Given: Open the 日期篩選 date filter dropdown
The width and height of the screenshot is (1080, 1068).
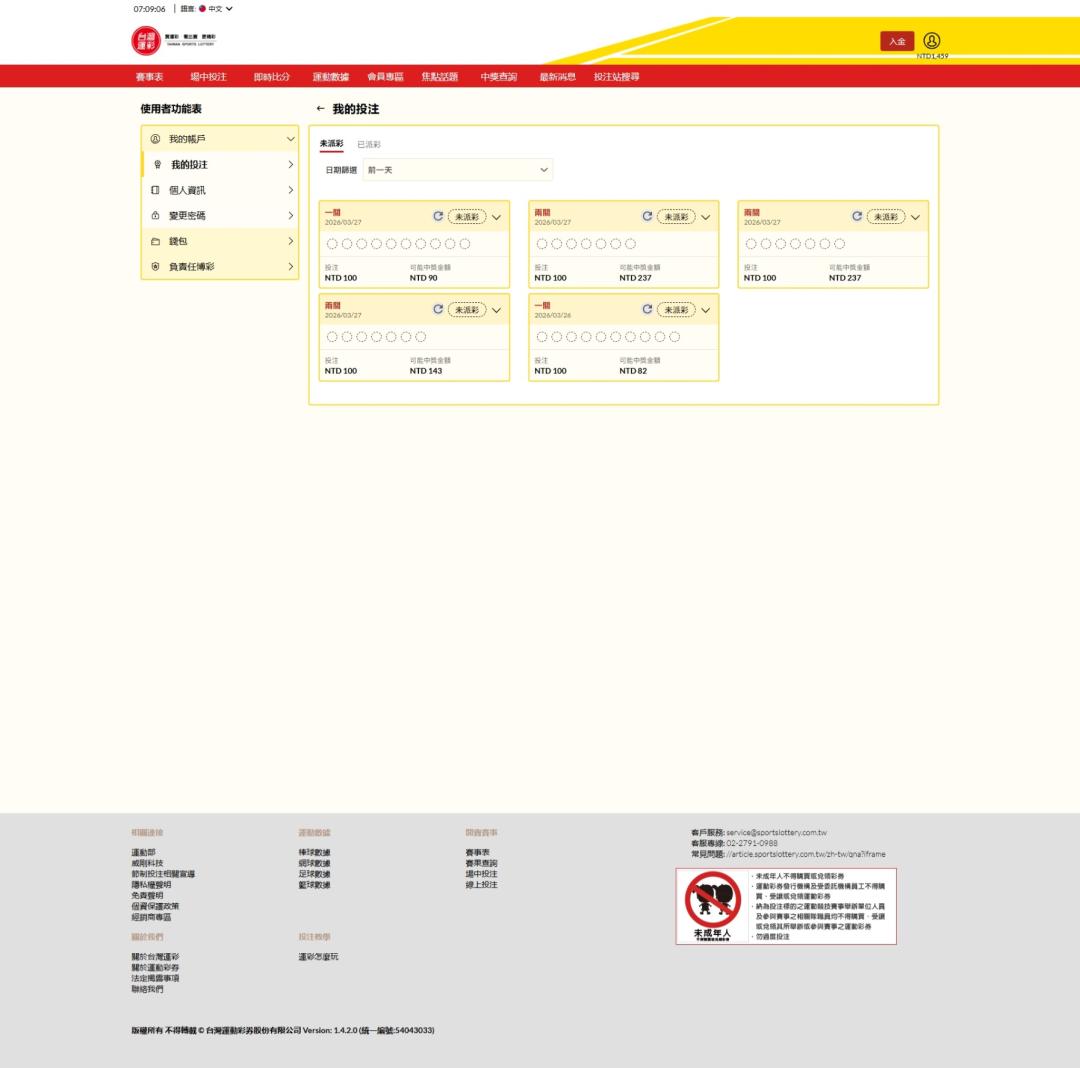Looking at the screenshot, I should [457, 169].
